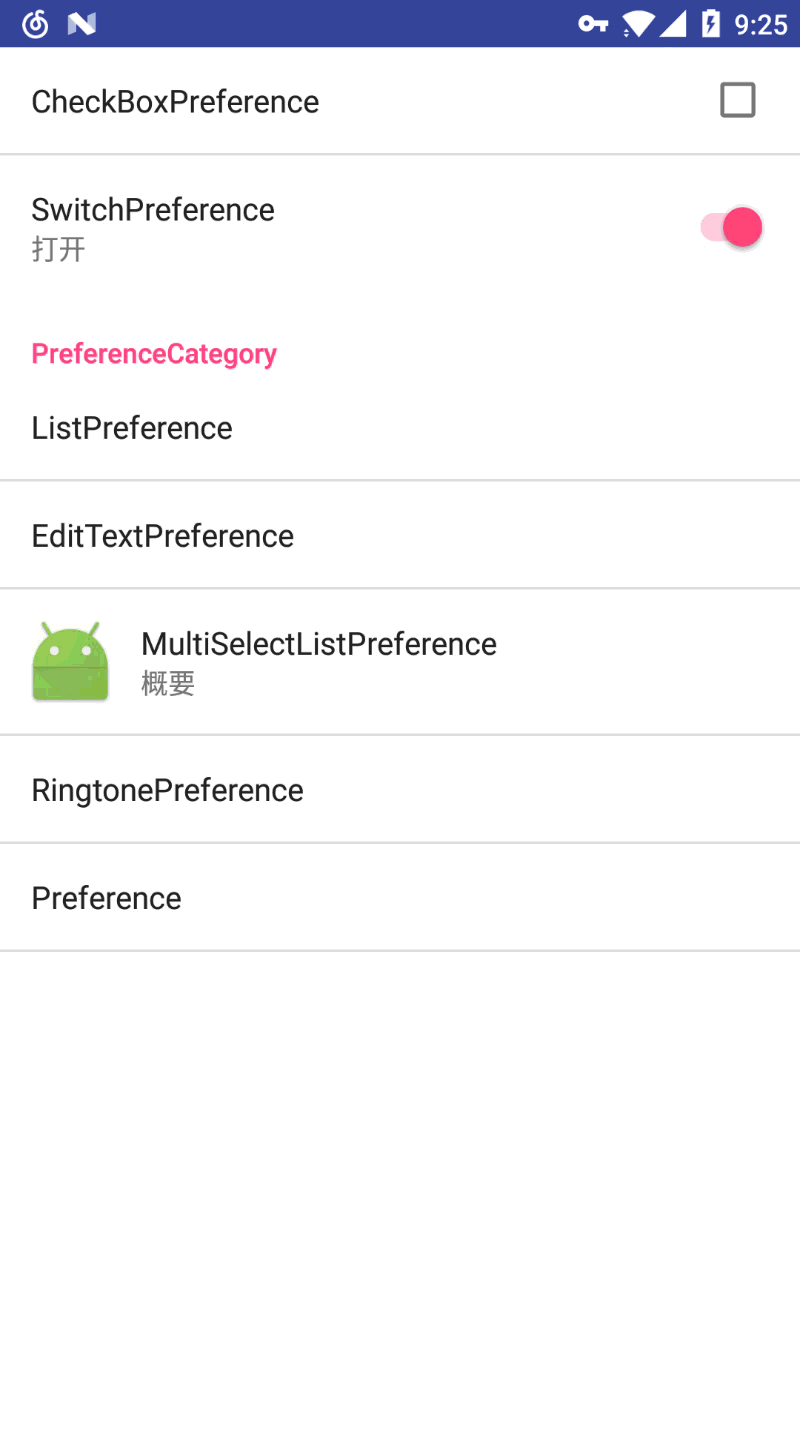
Task: Open the plain Preference item
Action: click(x=106, y=898)
